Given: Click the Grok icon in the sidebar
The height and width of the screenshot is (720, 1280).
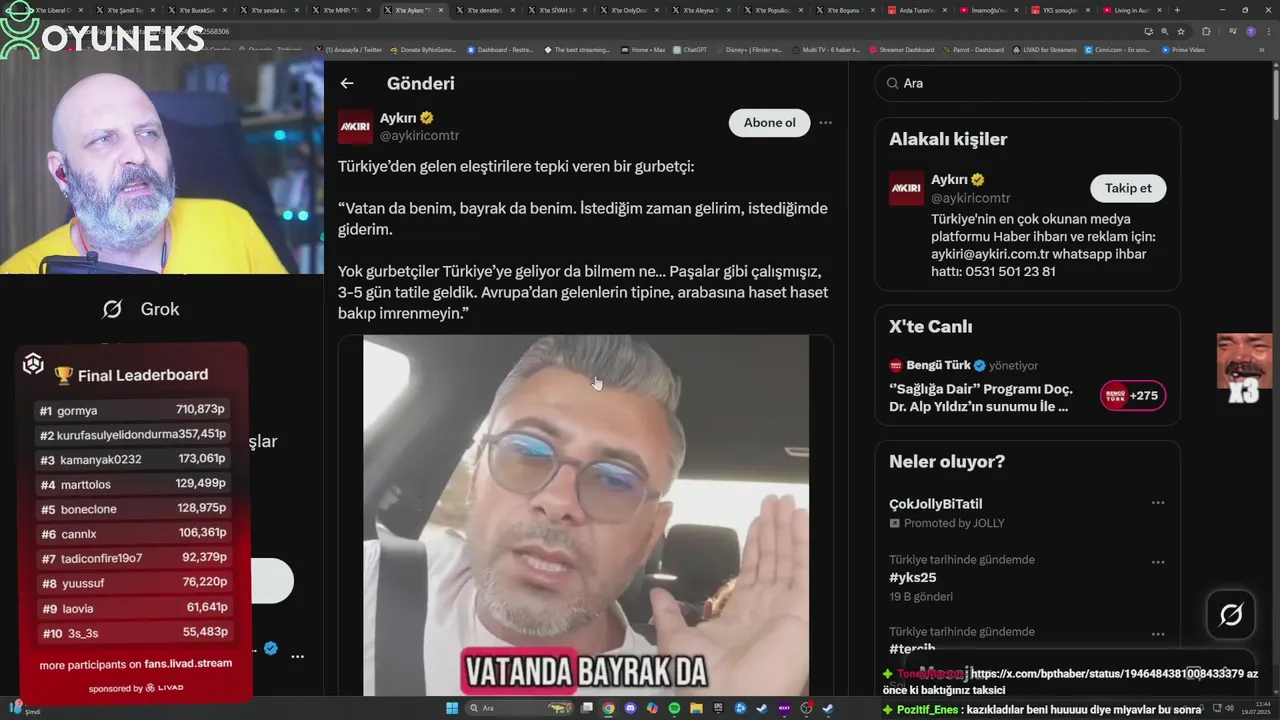Looking at the screenshot, I should pos(112,310).
